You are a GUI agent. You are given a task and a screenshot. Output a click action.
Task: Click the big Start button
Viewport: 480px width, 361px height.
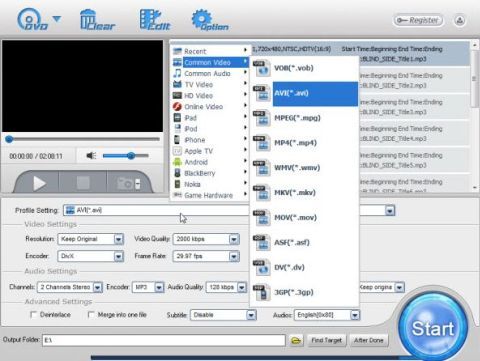click(433, 329)
